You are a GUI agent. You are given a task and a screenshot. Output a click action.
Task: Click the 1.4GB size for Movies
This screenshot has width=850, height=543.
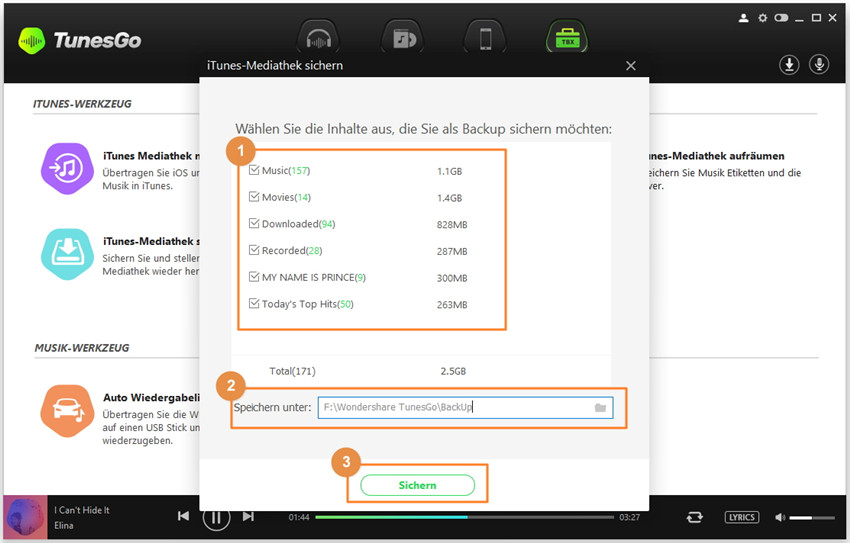pos(449,198)
